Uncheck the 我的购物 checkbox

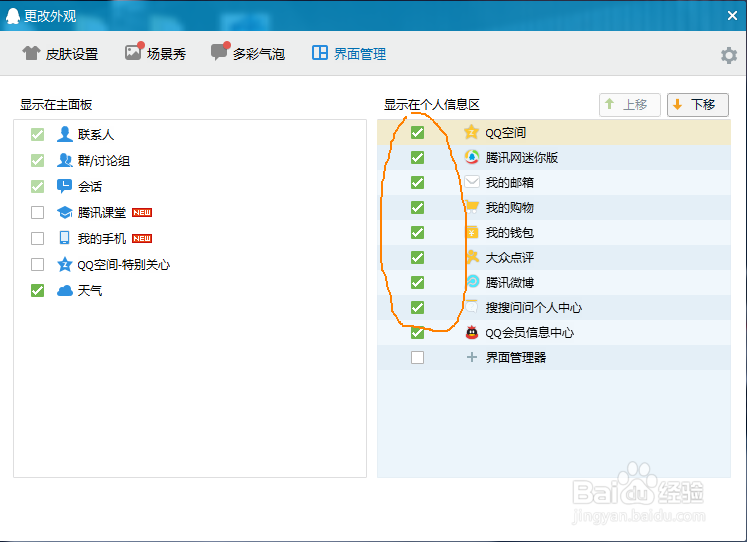pos(417,207)
